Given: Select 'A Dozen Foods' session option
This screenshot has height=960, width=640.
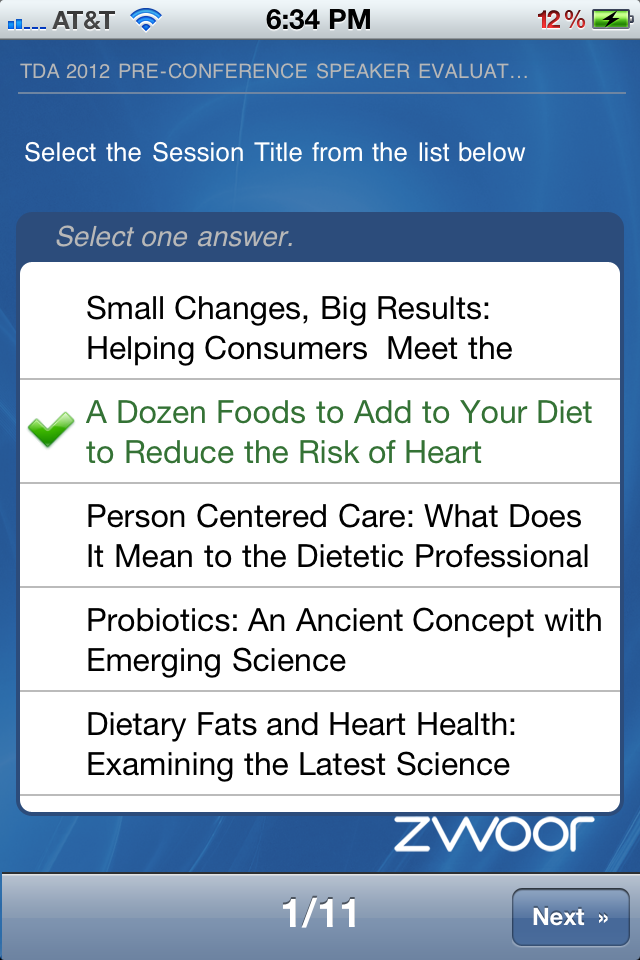Looking at the screenshot, I should pos(339,432).
